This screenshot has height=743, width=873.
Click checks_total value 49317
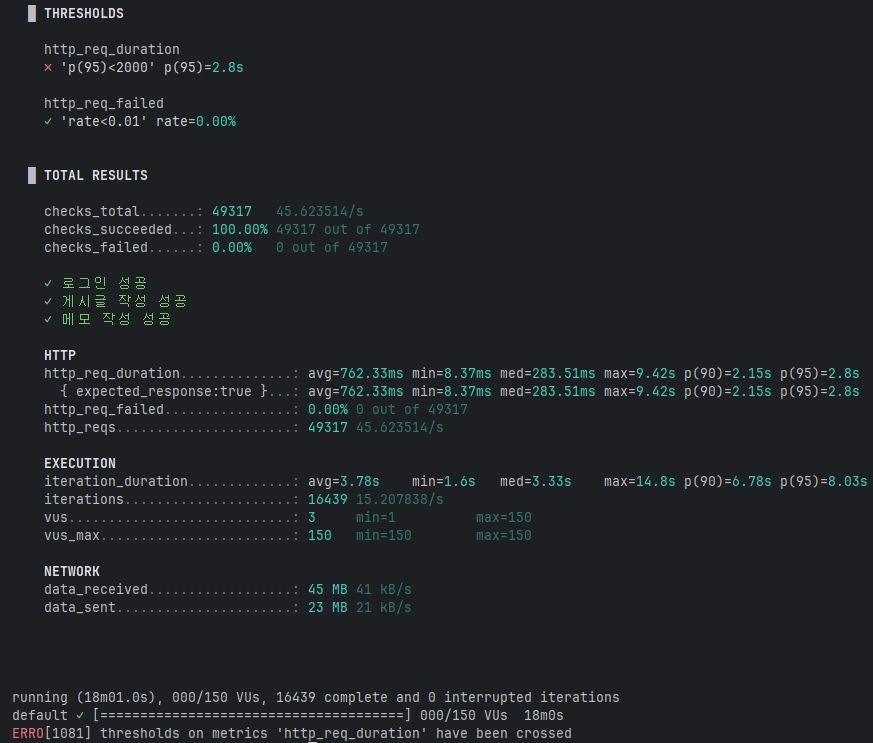232,211
